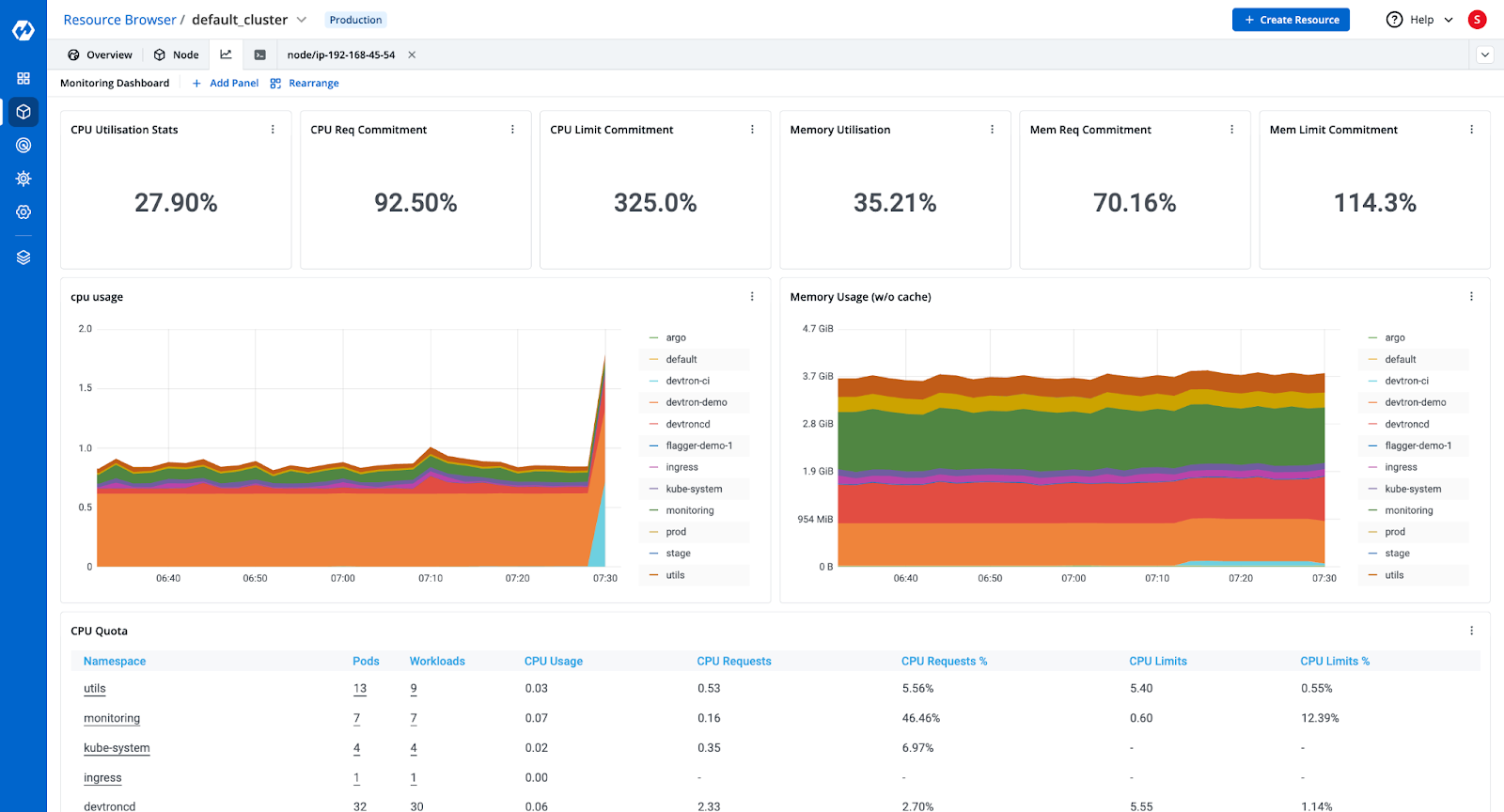Click the monitoring chart tab icon

(226, 55)
